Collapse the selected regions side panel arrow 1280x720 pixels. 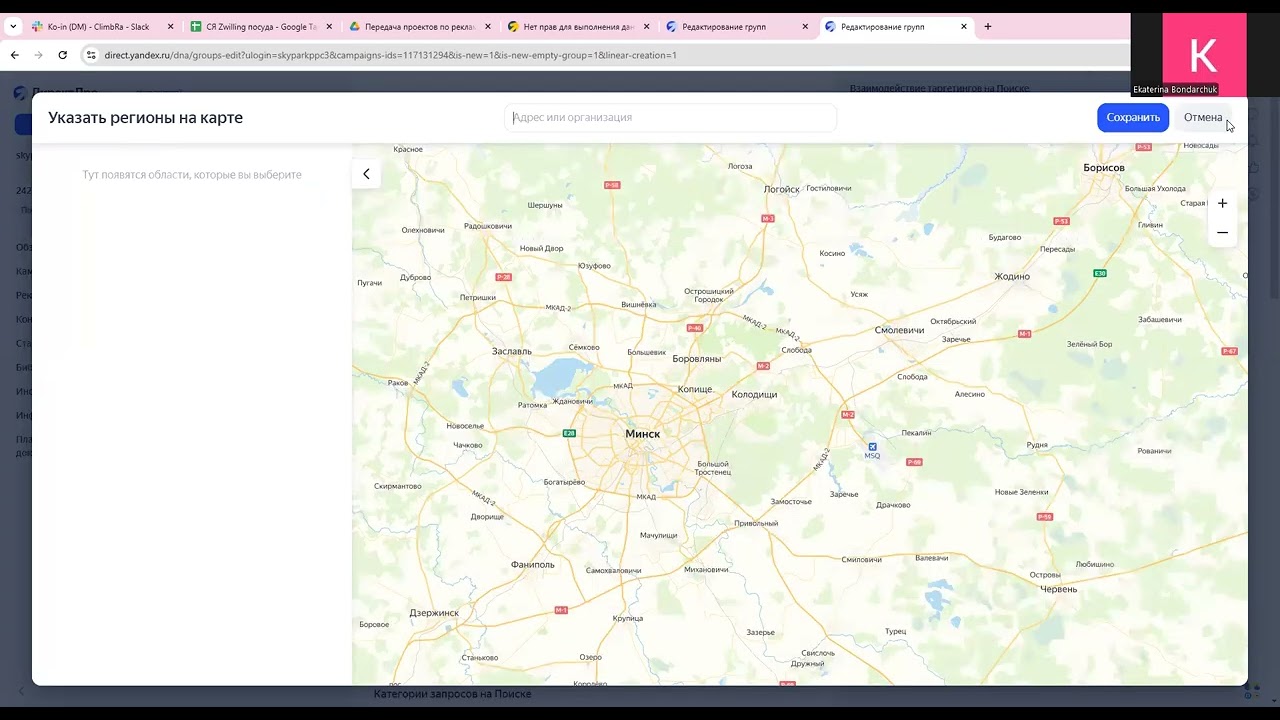(366, 174)
